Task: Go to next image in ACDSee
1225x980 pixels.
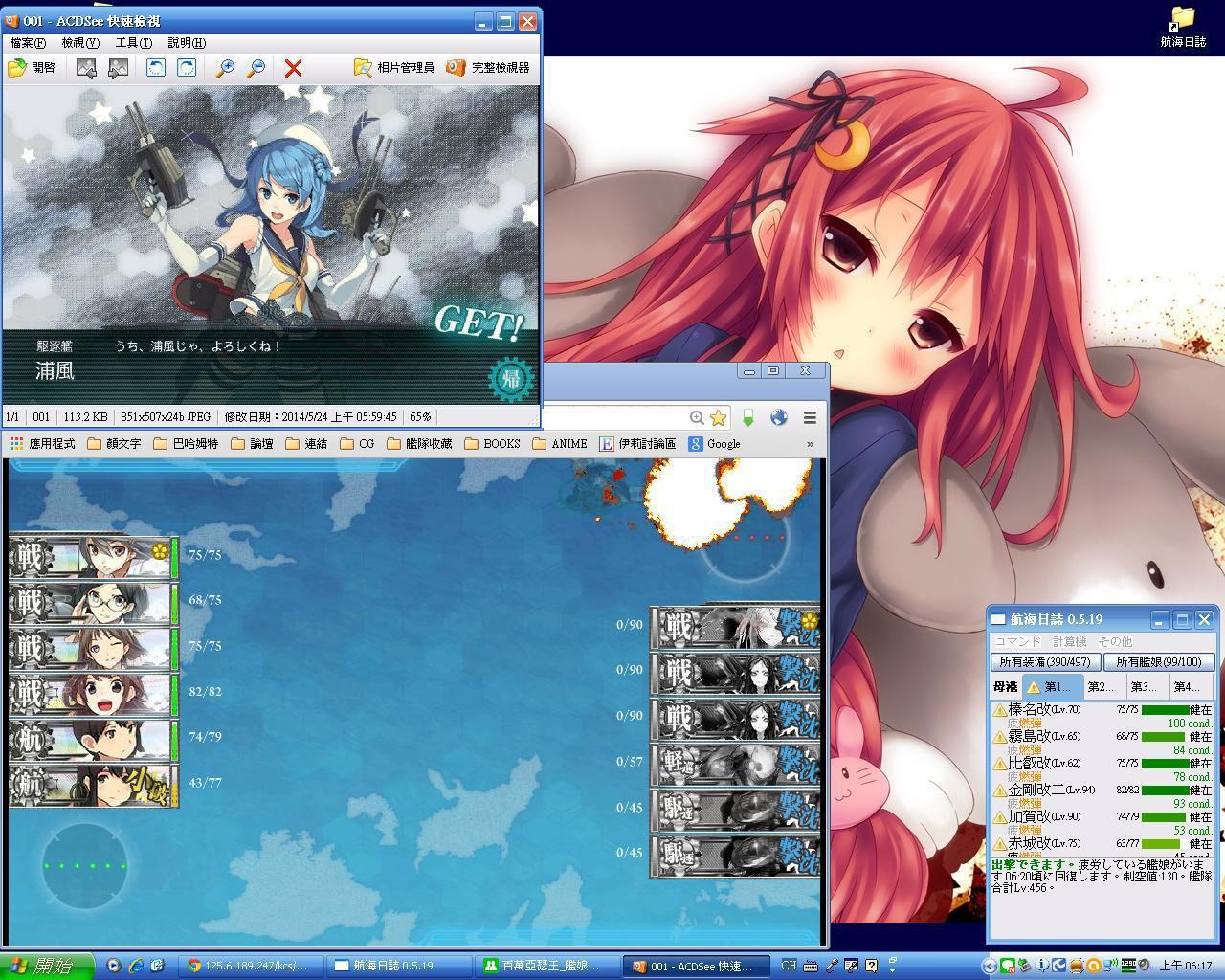Action: (x=118, y=68)
